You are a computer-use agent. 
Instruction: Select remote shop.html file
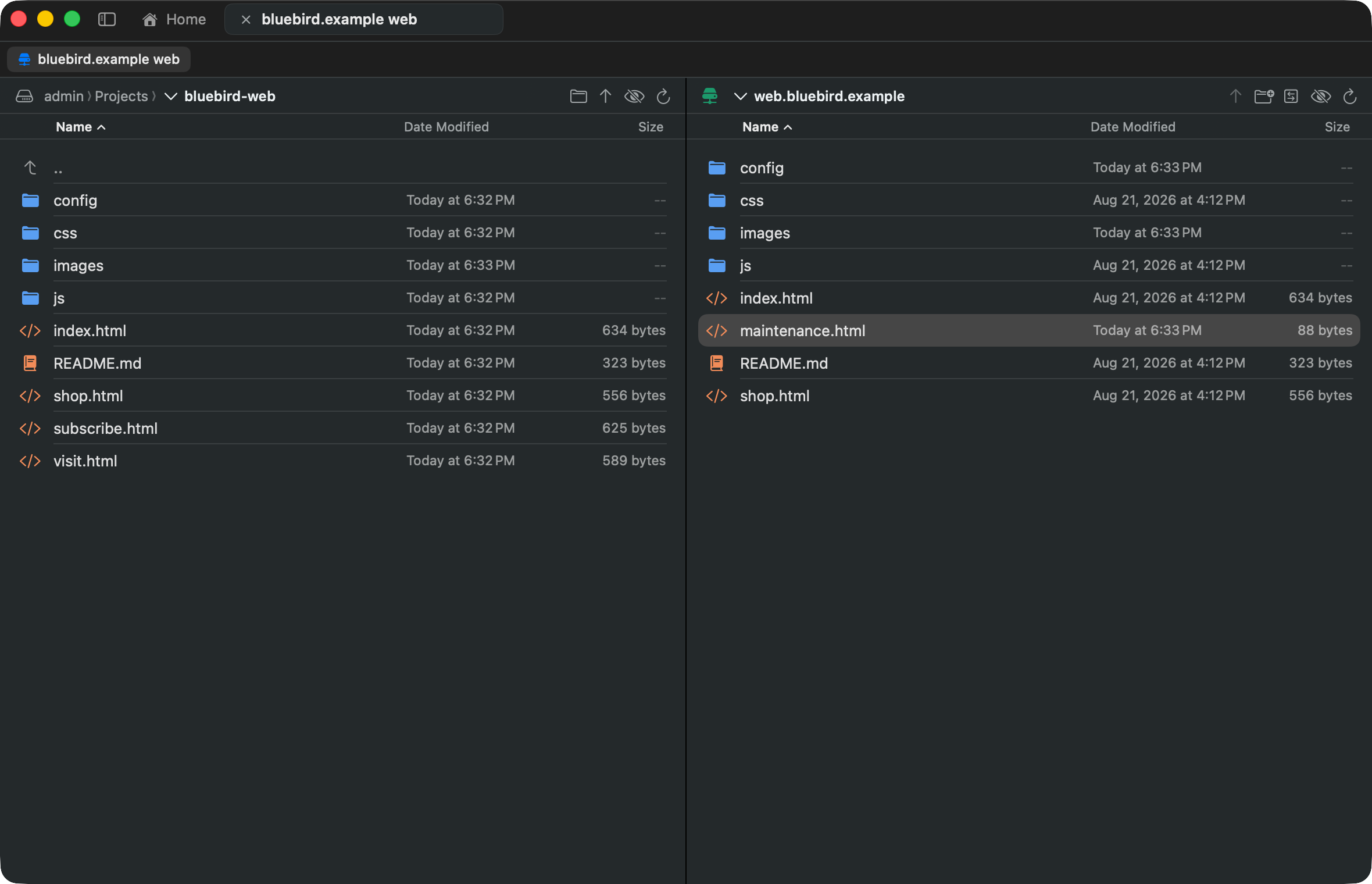click(1029, 395)
